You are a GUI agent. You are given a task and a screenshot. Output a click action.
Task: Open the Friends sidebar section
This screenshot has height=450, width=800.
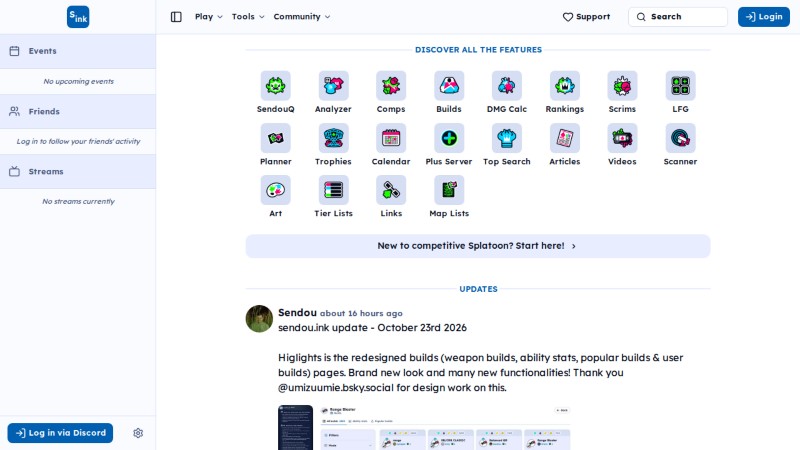(x=78, y=111)
